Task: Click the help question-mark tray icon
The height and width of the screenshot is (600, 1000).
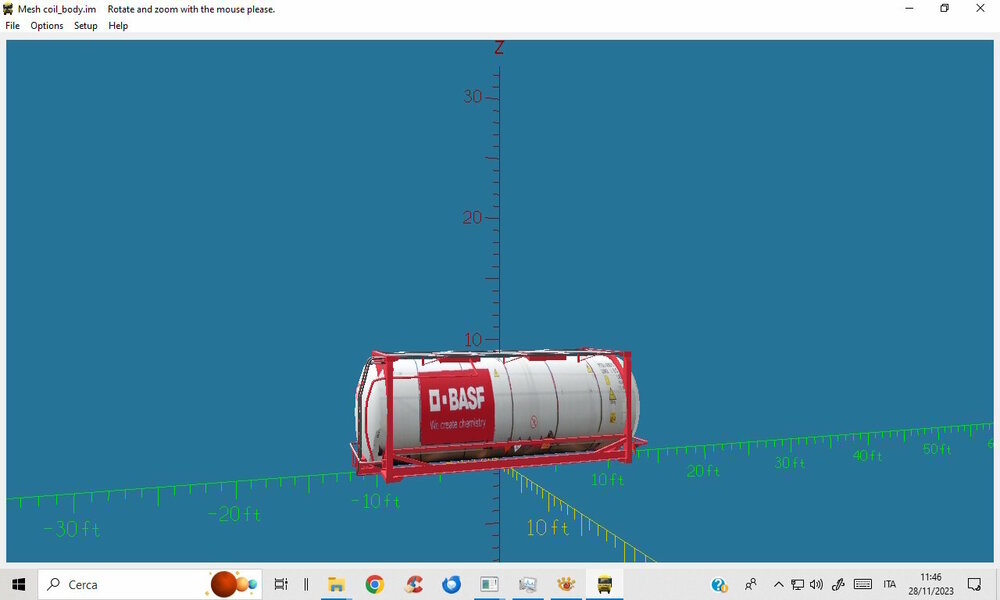Action: (x=719, y=584)
